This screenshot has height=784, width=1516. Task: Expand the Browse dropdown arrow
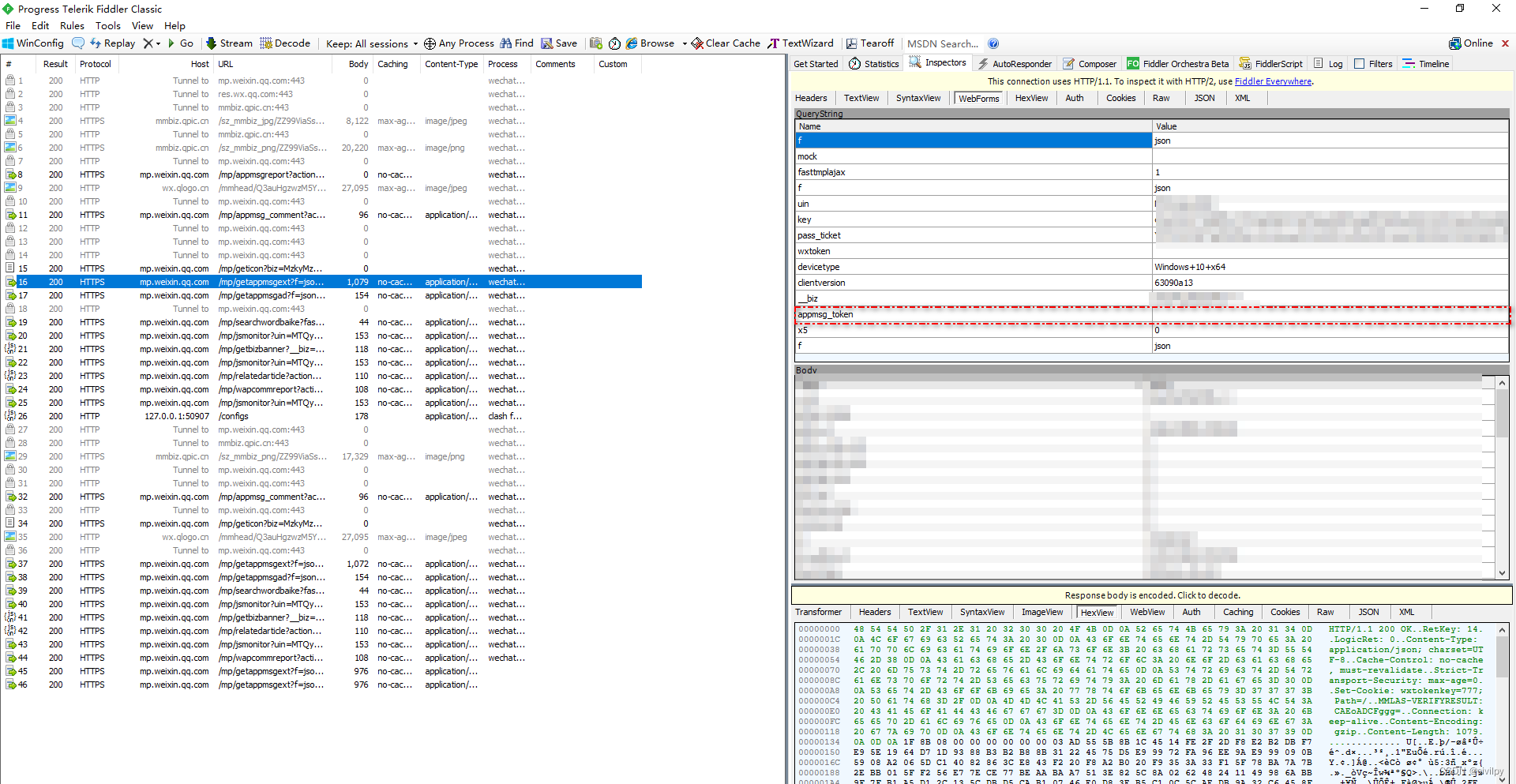685,44
